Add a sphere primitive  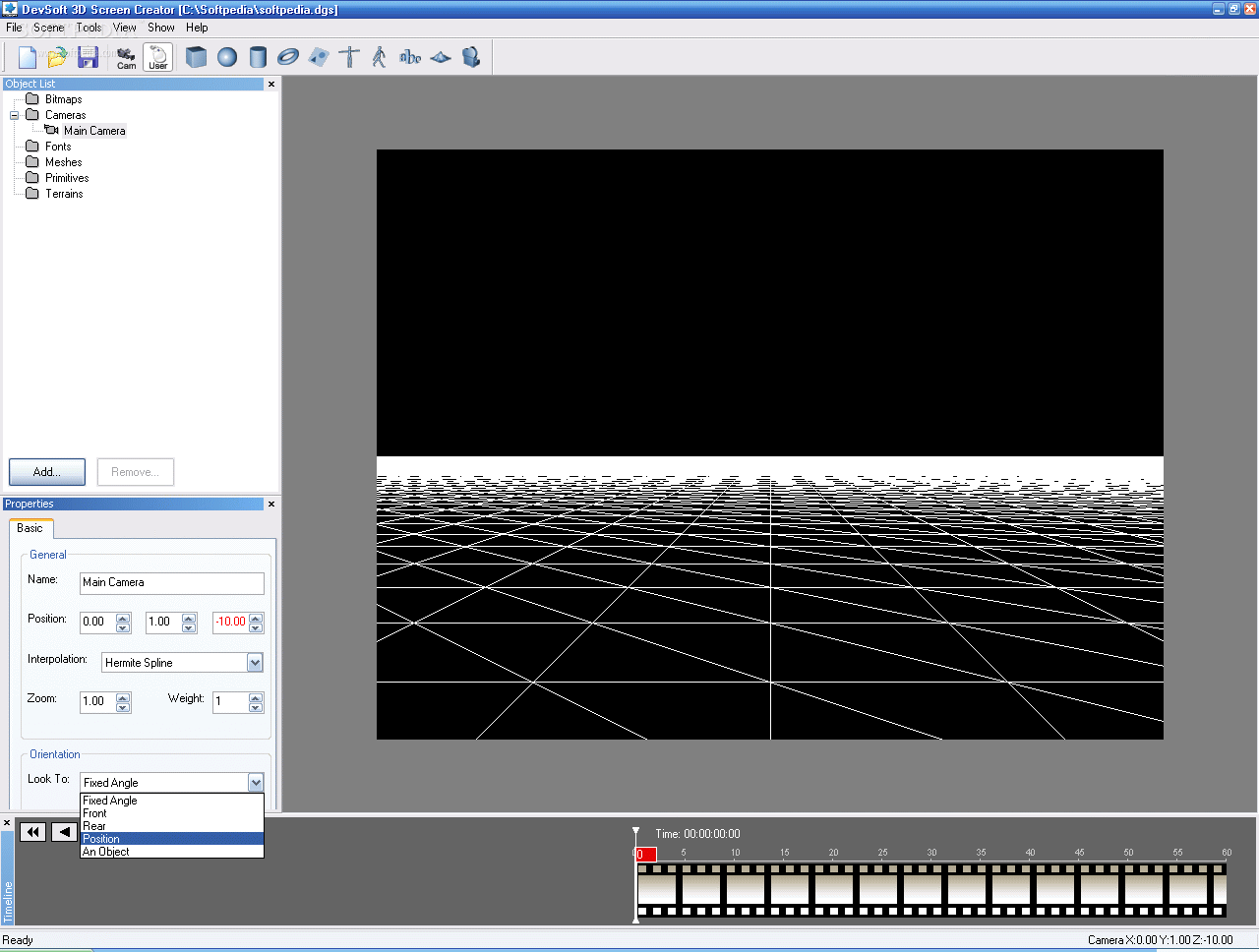coord(227,57)
